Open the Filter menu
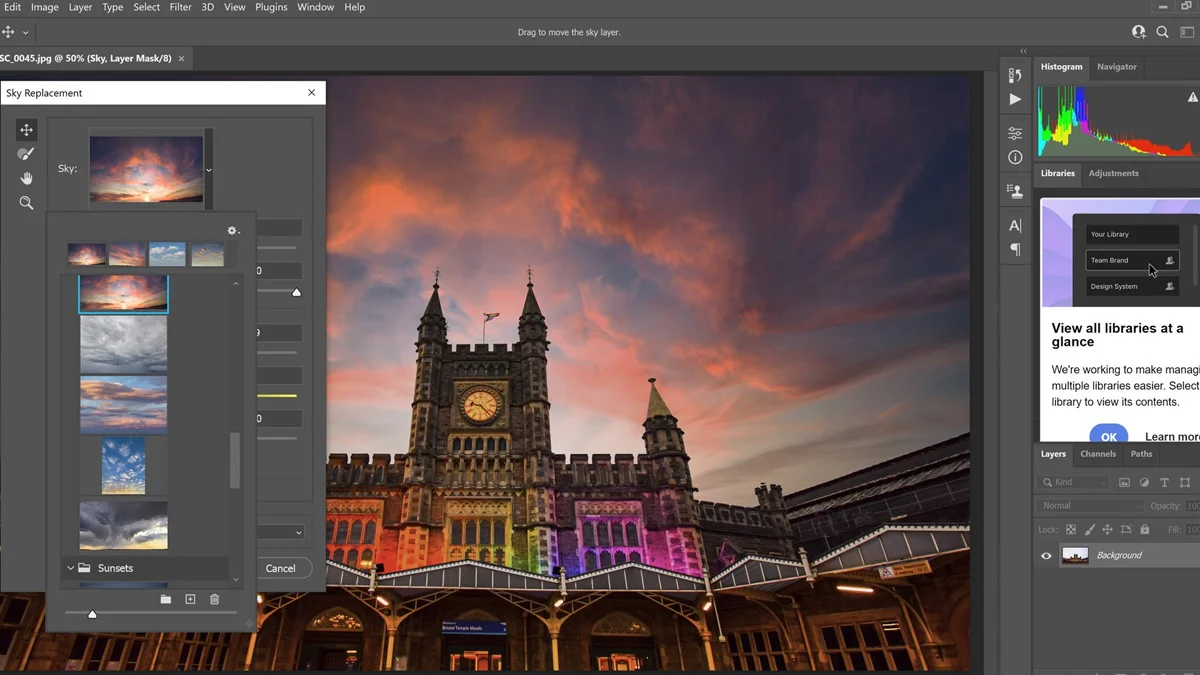 tap(180, 7)
